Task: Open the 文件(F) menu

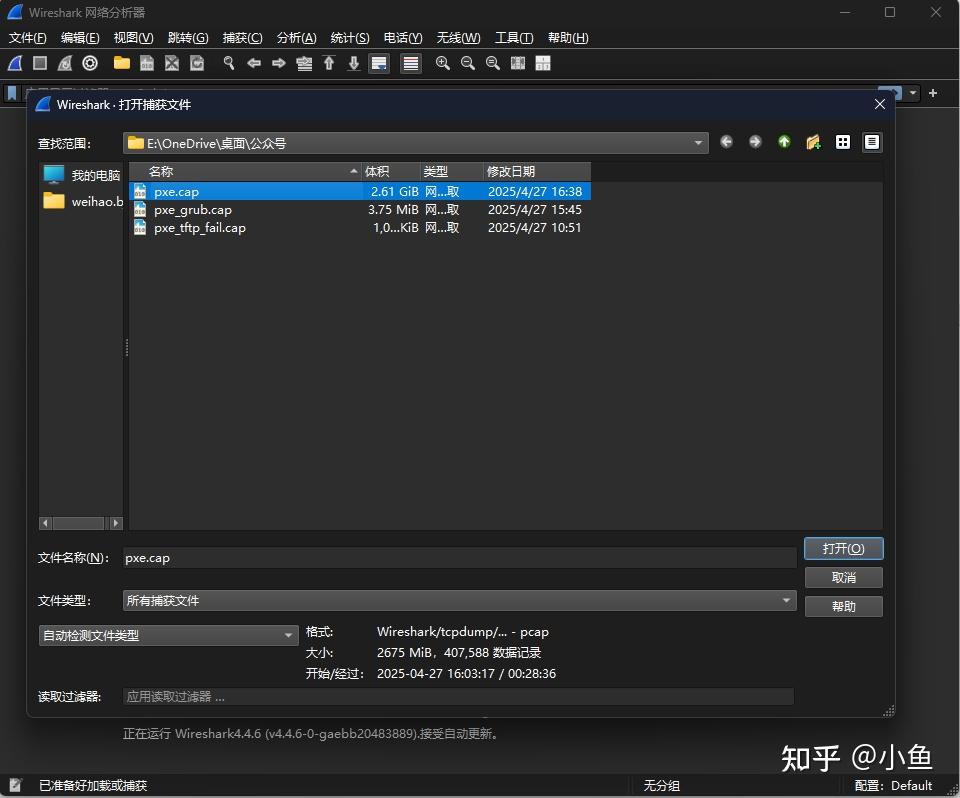Action: [x=28, y=38]
